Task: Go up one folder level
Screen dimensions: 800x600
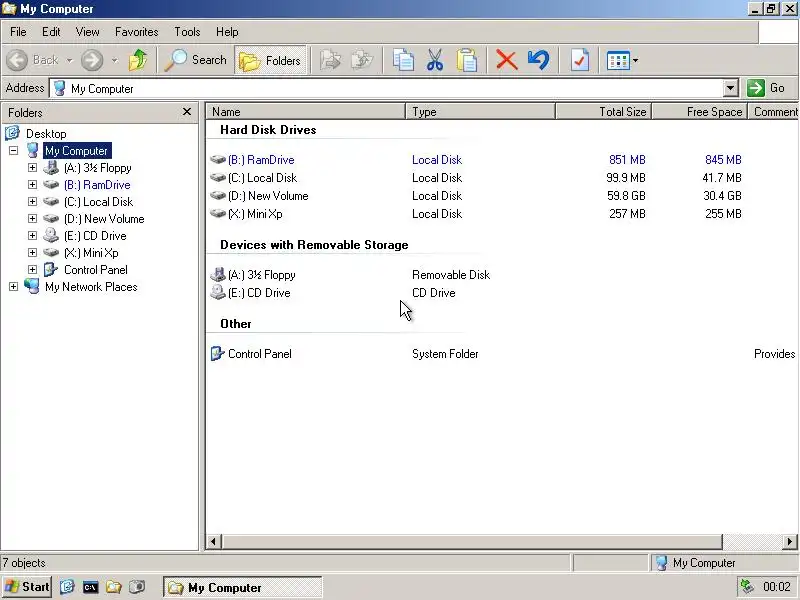Action: (x=138, y=60)
